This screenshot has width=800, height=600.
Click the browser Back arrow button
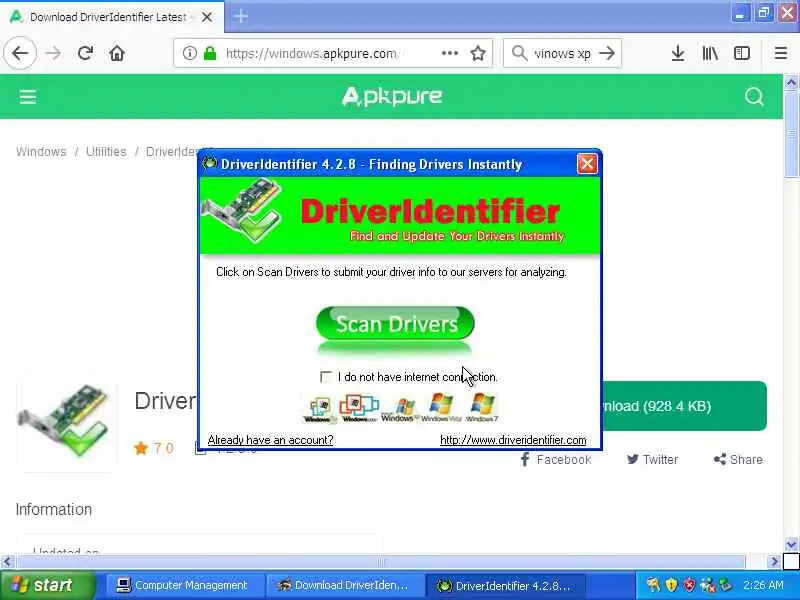point(20,53)
